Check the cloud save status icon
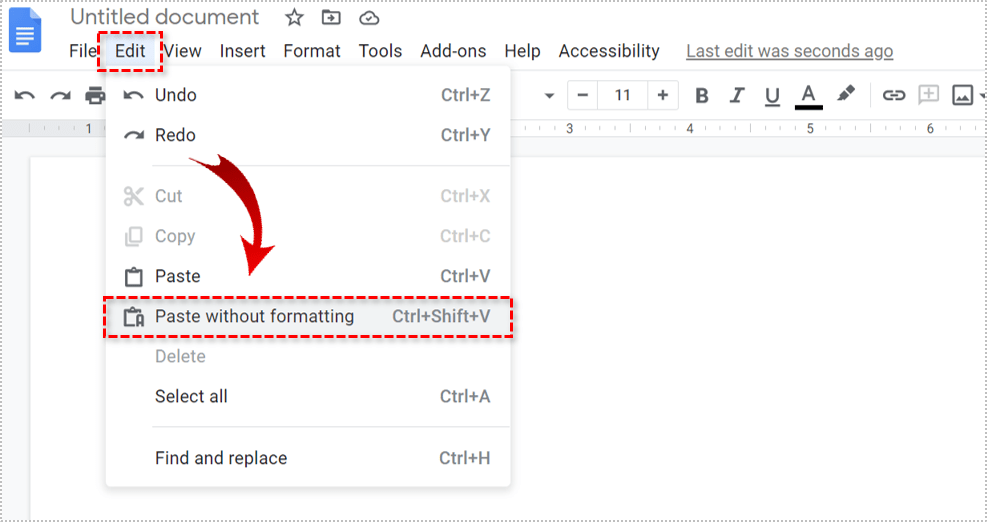Image resolution: width=987 pixels, height=522 pixels. point(369,18)
